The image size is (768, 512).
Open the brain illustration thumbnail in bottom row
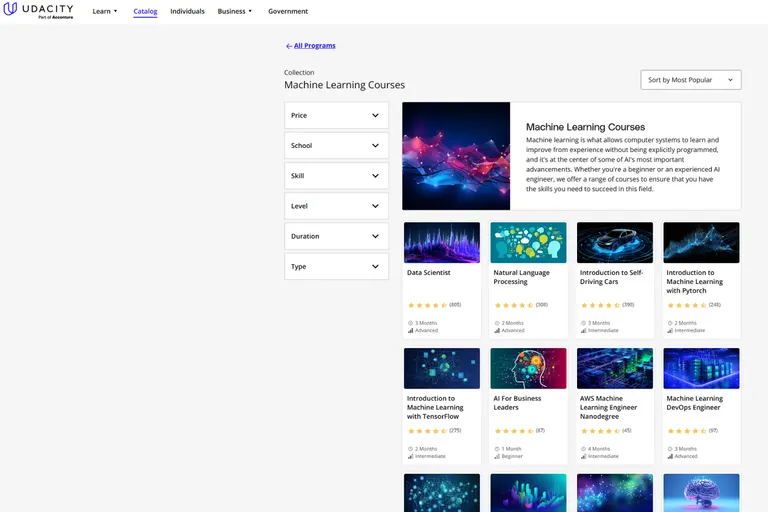pyautogui.click(x=701, y=493)
